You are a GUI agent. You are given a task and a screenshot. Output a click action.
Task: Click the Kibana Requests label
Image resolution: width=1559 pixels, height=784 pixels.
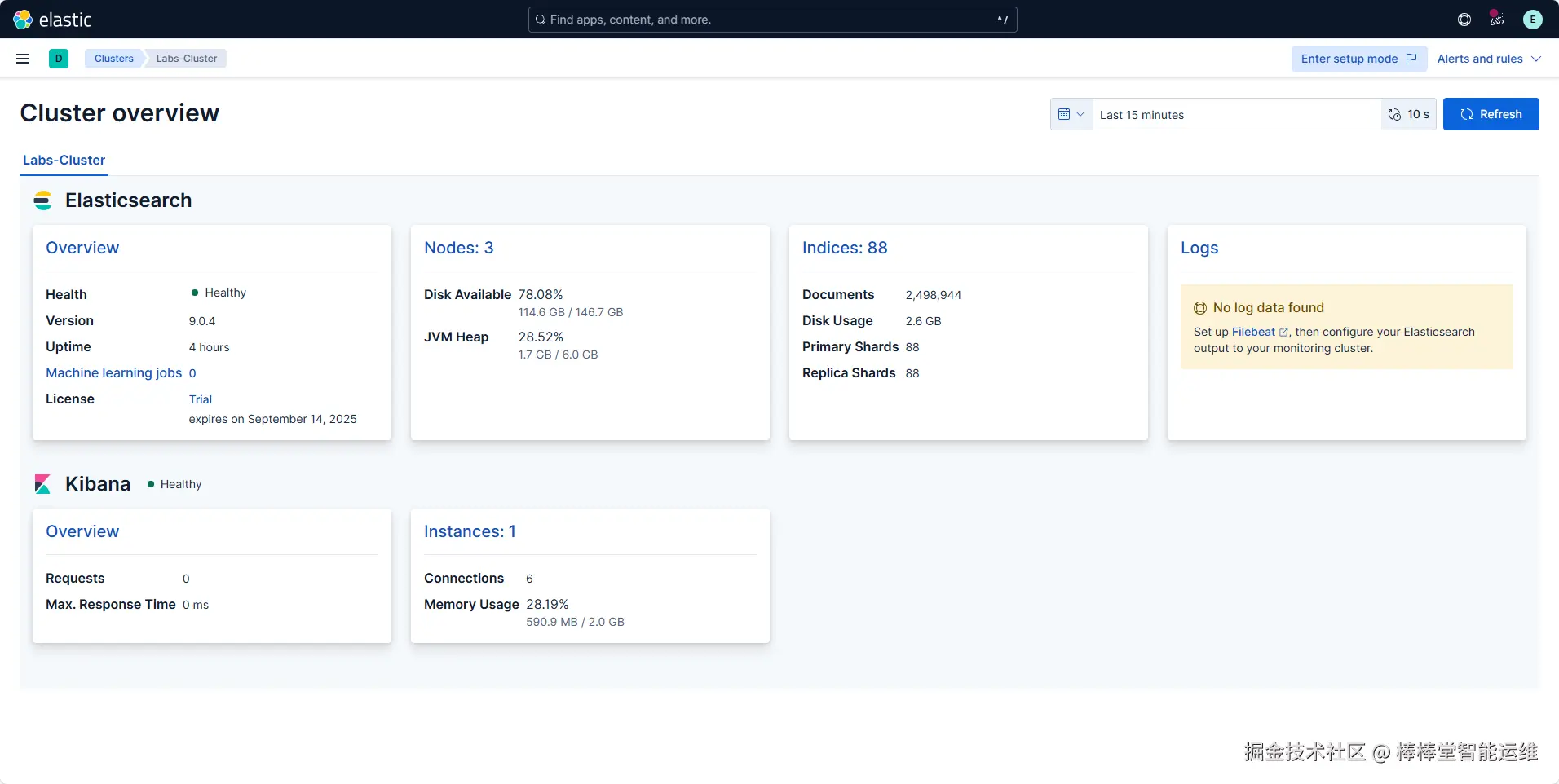tap(75, 579)
